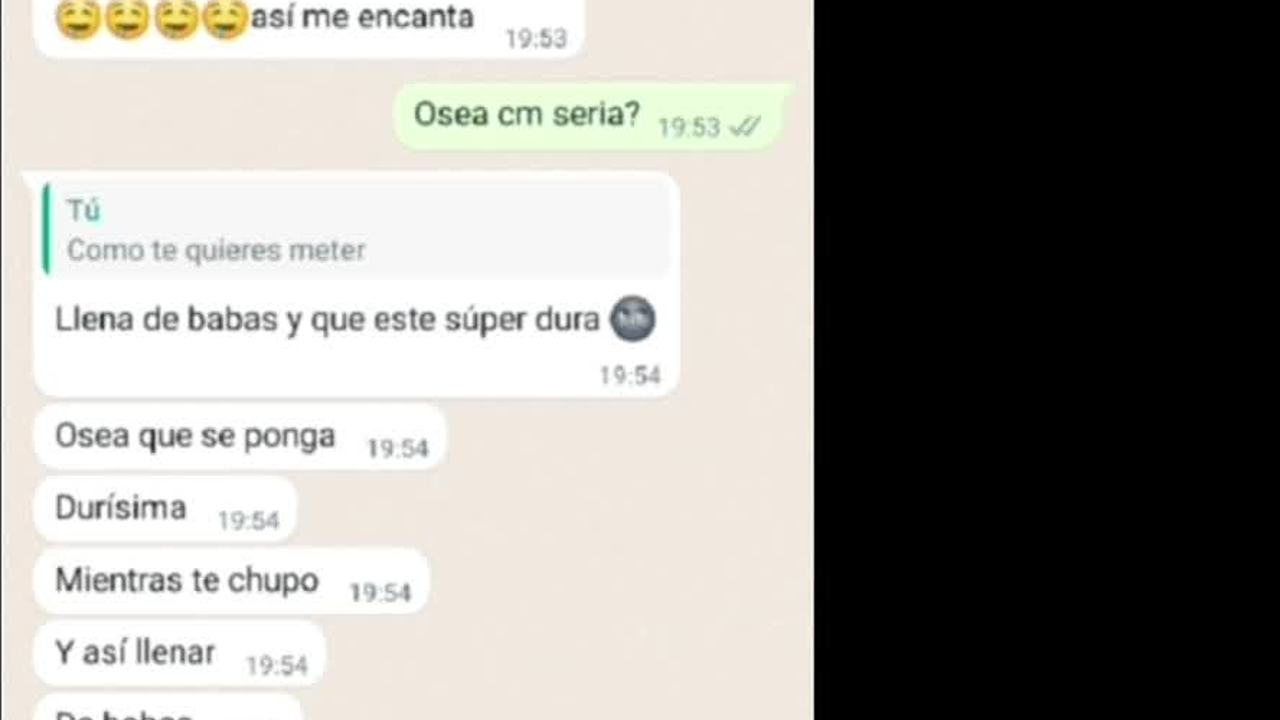Tap the third emoji in the top message
The height and width of the screenshot is (720, 1280).
tap(176, 19)
